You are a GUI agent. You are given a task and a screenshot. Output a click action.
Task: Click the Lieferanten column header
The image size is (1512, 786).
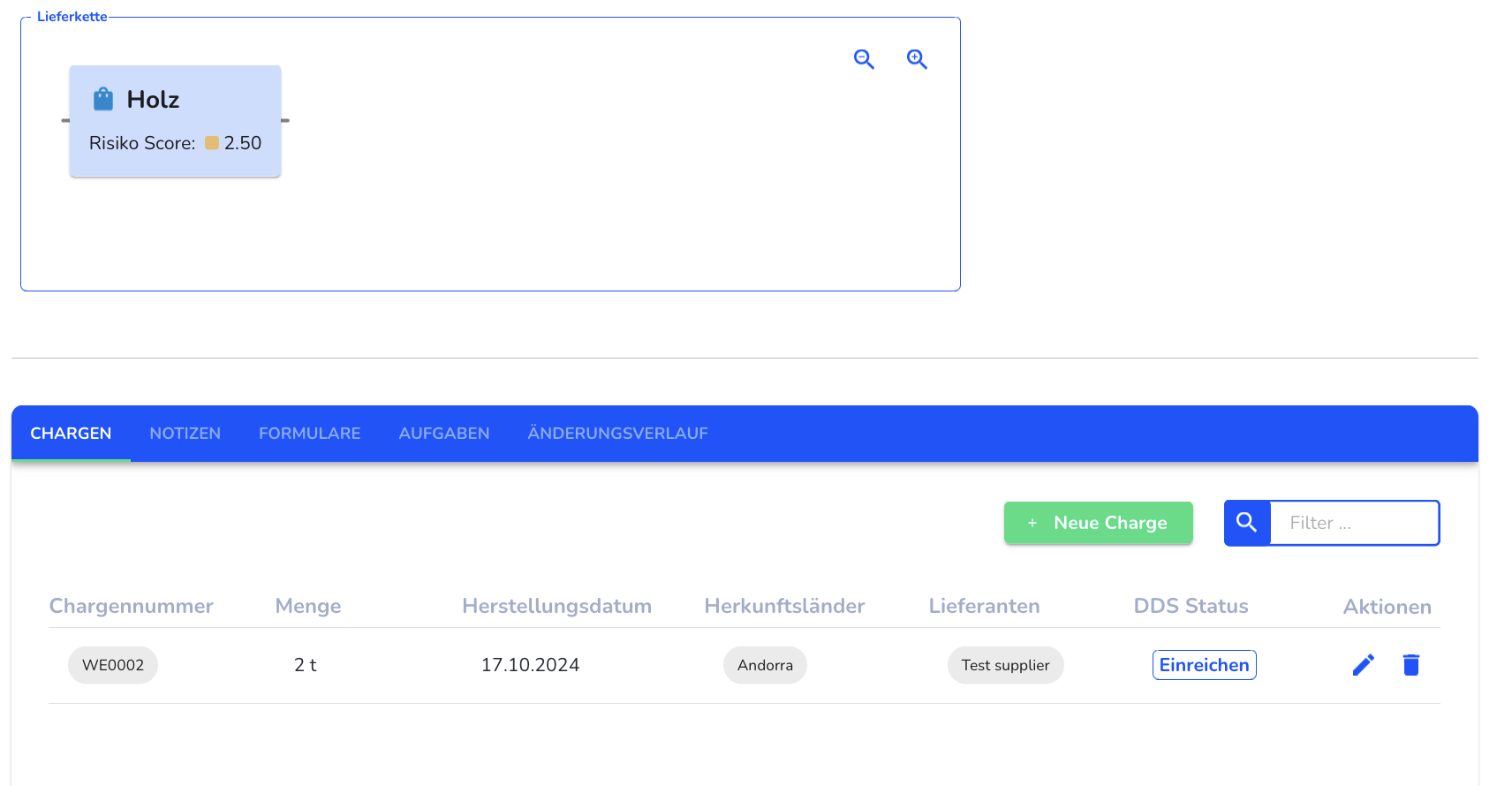click(x=985, y=606)
